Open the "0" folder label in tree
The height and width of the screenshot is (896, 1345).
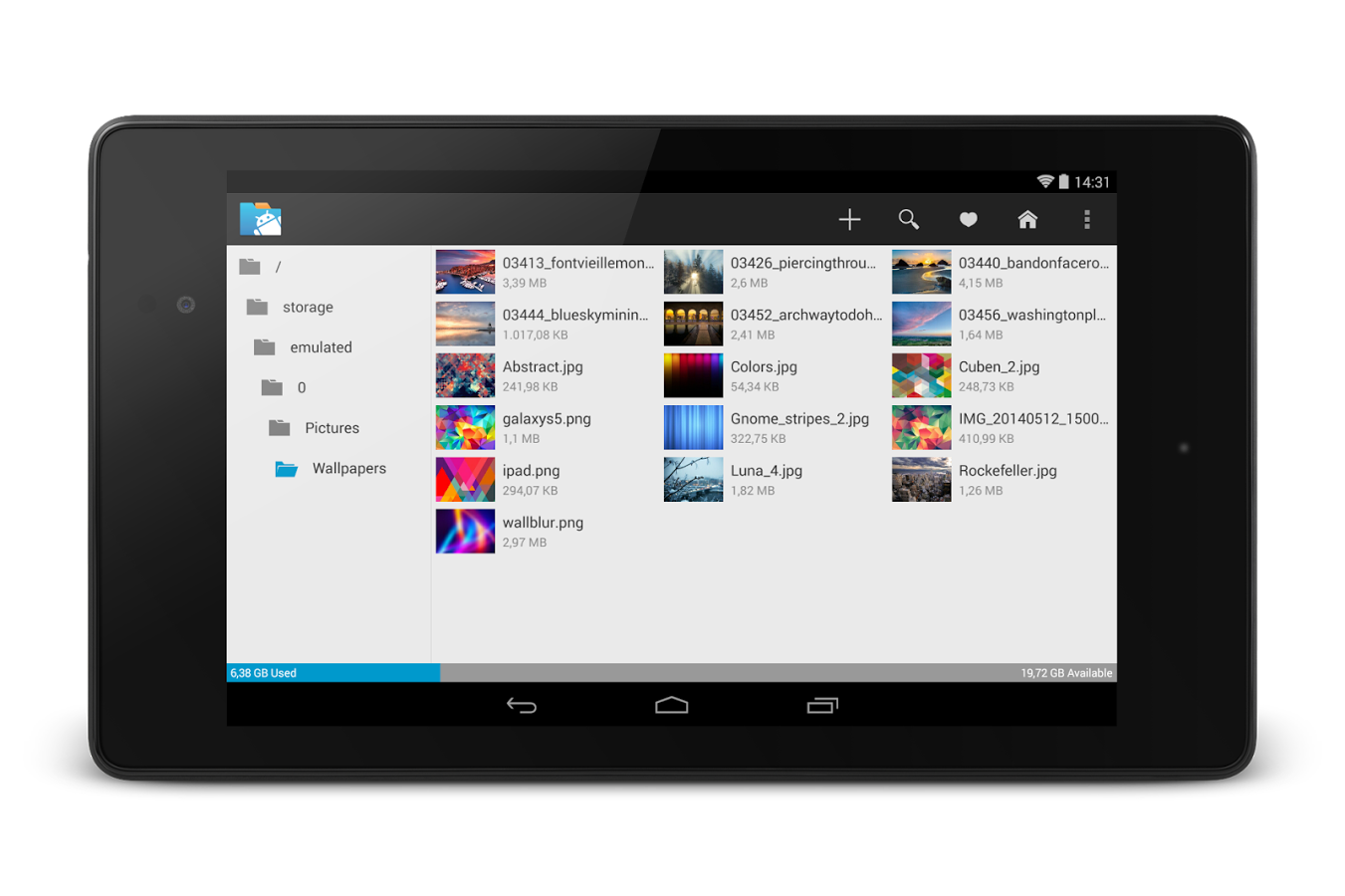(302, 387)
